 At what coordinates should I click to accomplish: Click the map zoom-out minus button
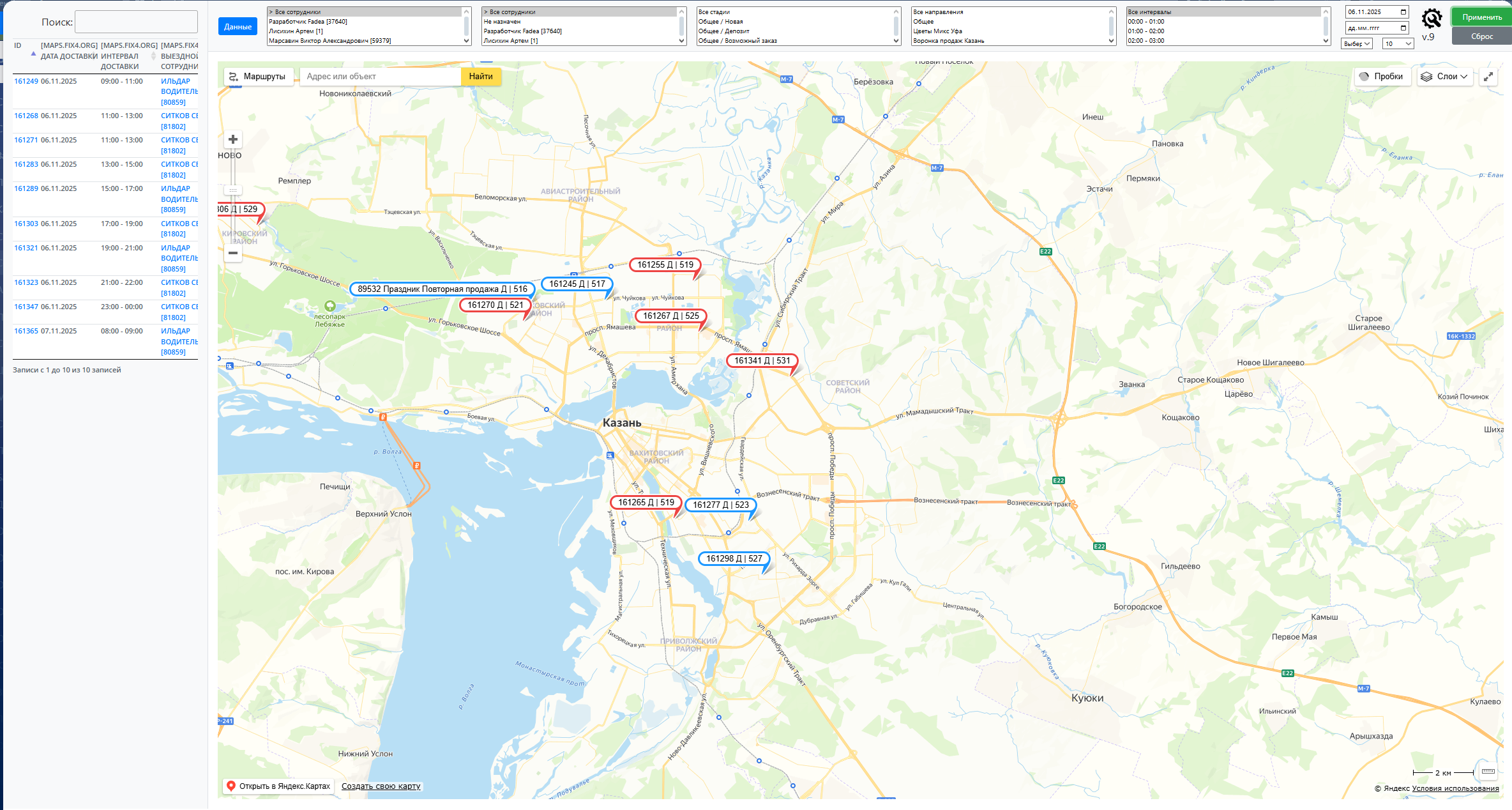coord(233,253)
